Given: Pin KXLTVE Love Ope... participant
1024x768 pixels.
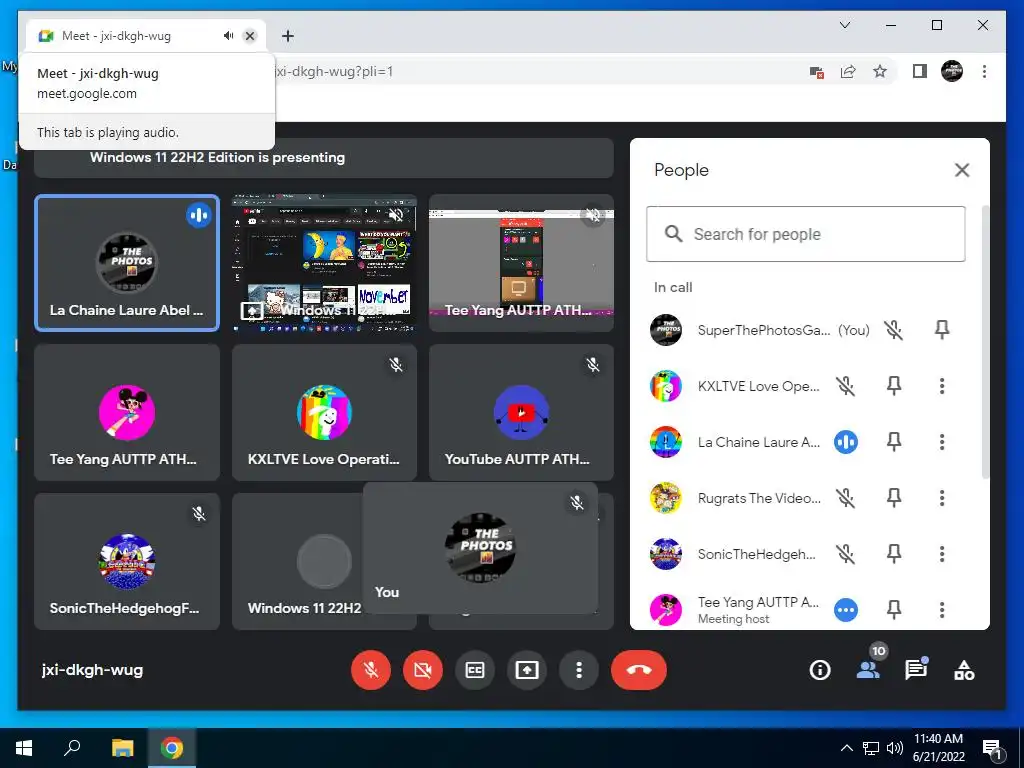Looking at the screenshot, I should [x=894, y=386].
